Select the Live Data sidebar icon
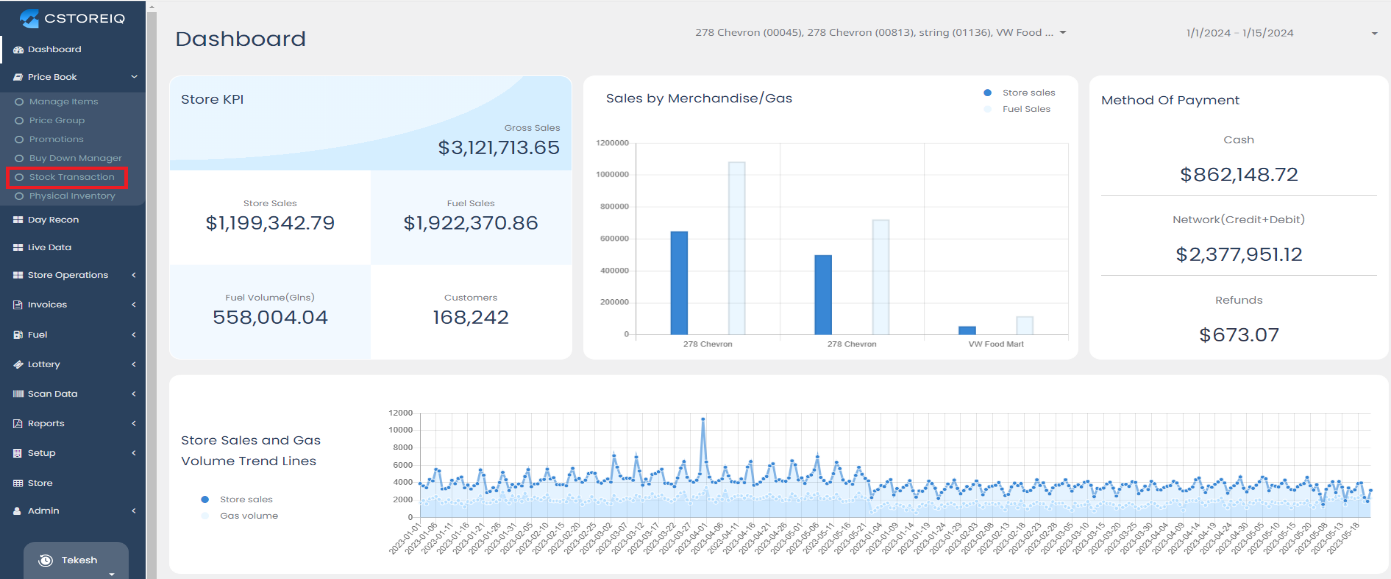Viewport: 1391px width, 579px height. pyautogui.click(x=18, y=248)
